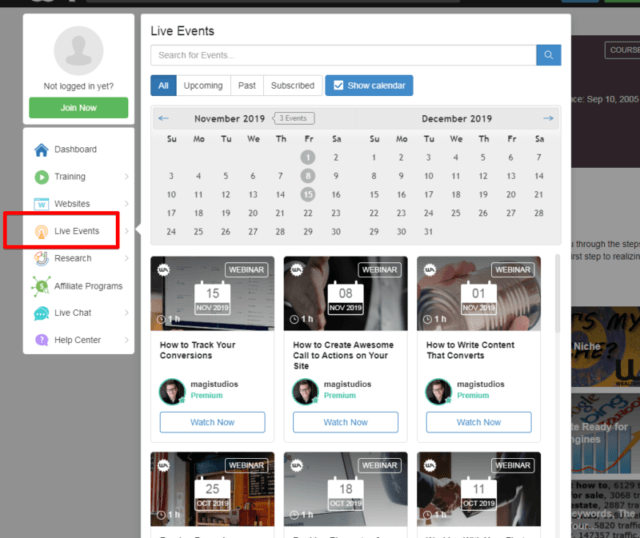
Task: Click the events list vertical scrollbar
Action: tap(557, 294)
